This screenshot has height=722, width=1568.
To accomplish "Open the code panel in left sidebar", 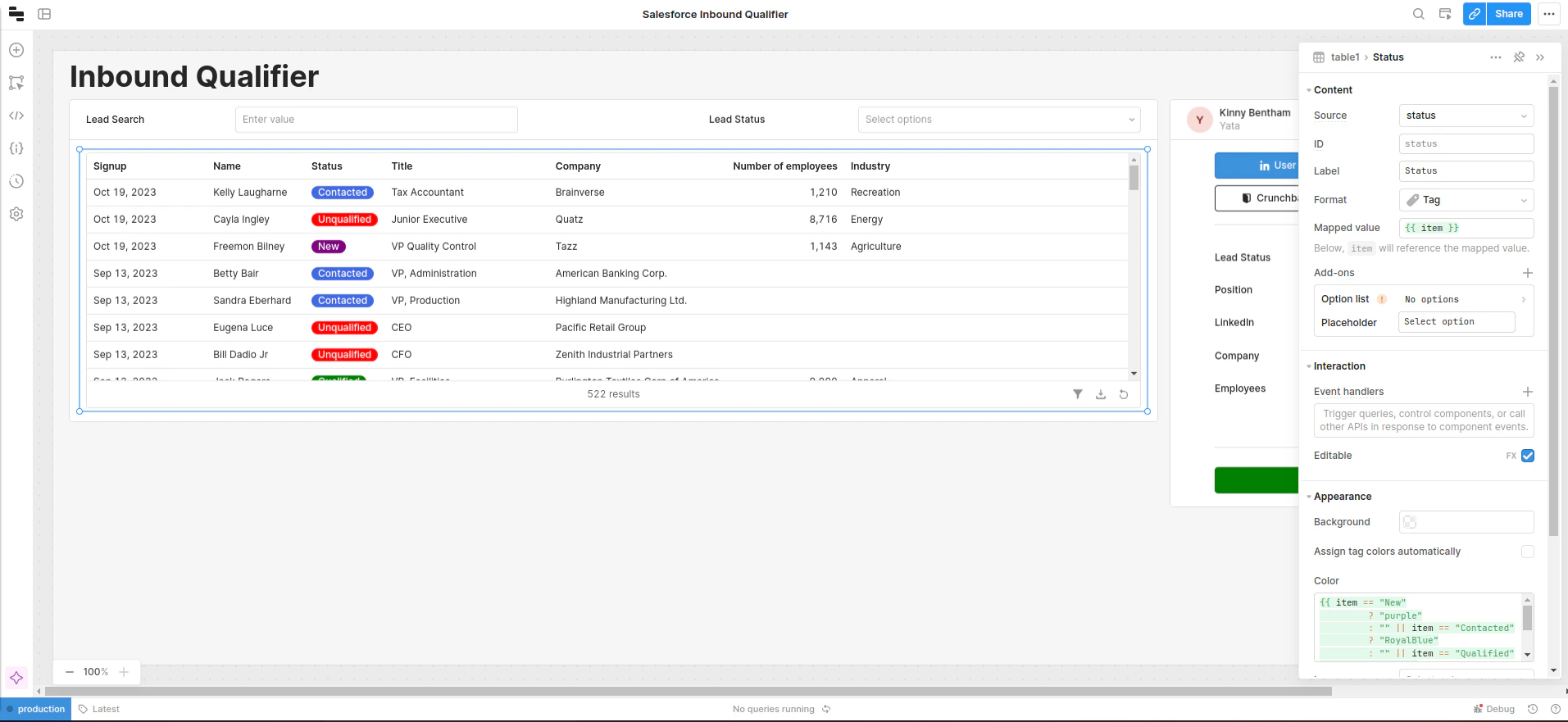I will point(16,116).
